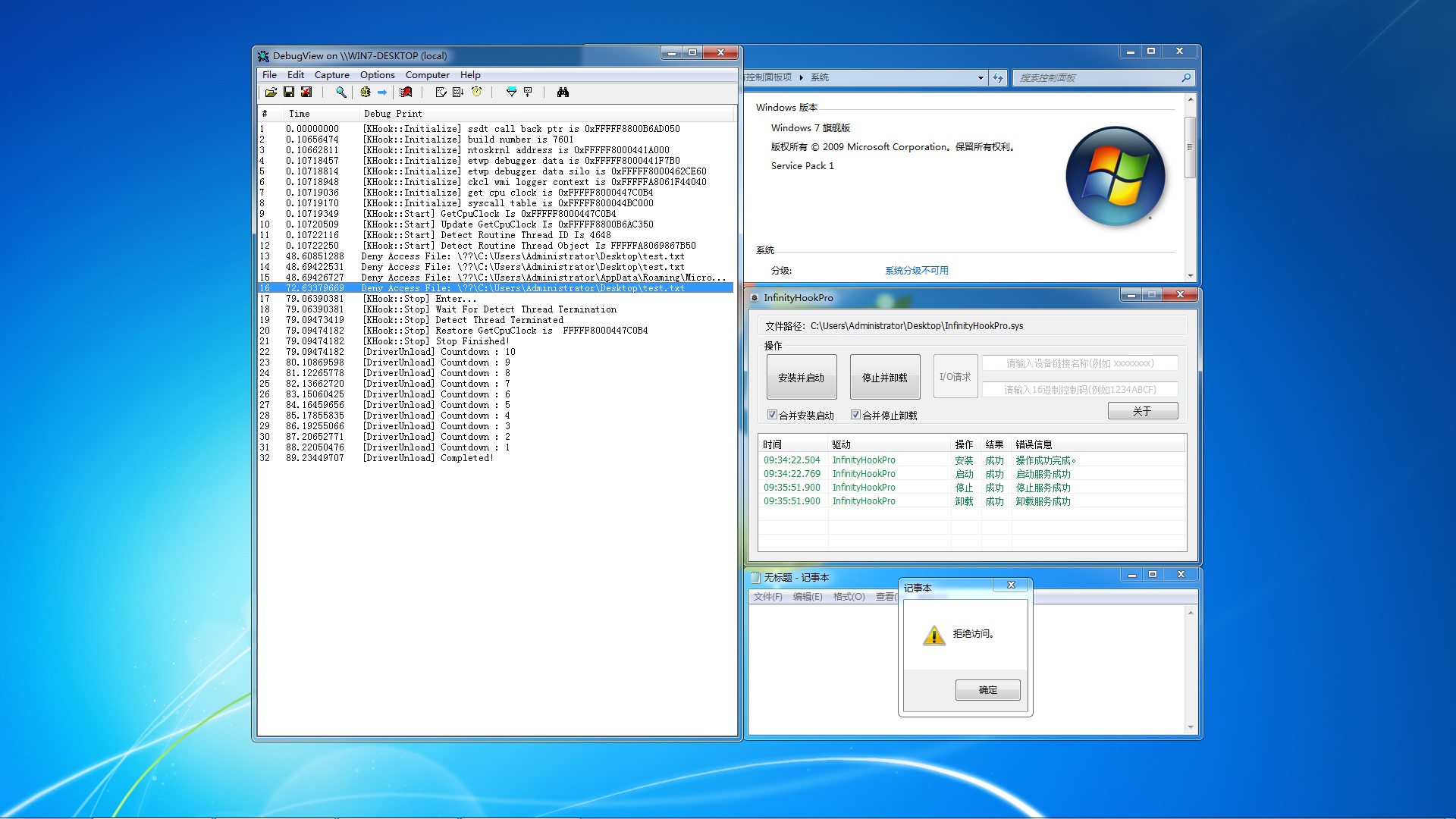Click the Open log file icon
The image size is (1456, 819).
271,93
